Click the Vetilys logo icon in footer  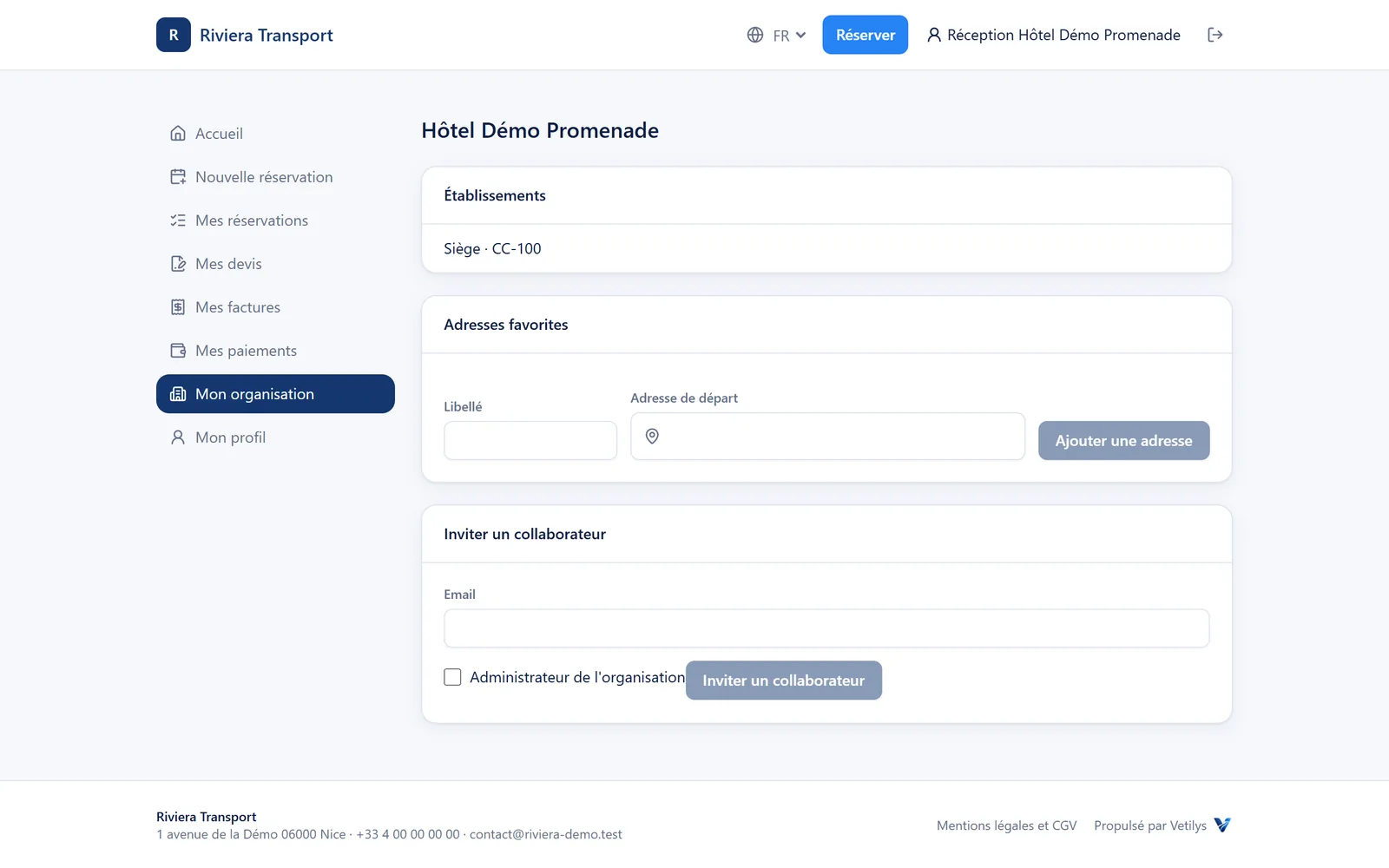tap(1222, 825)
